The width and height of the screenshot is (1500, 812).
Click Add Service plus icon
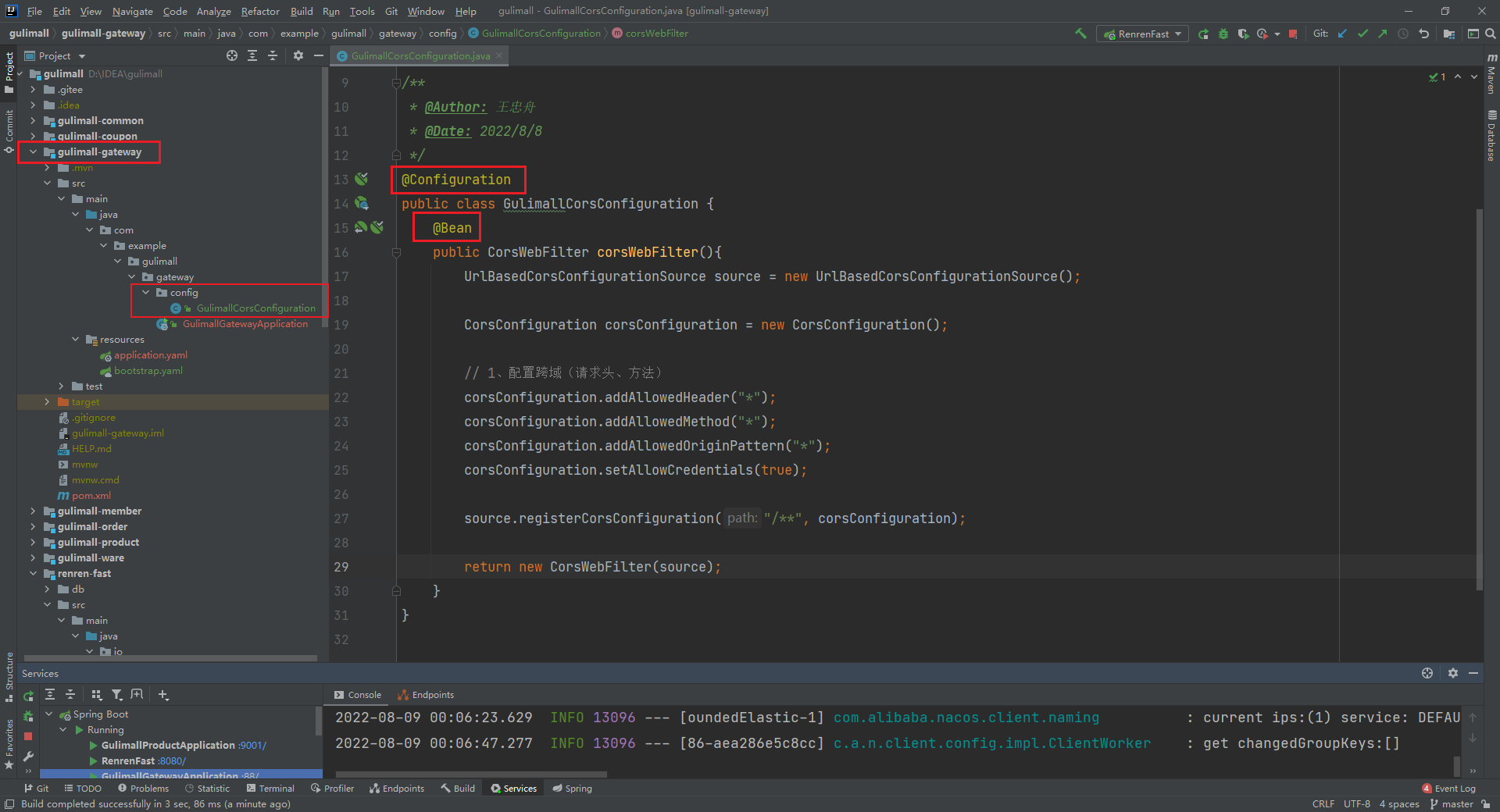(x=163, y=695)
